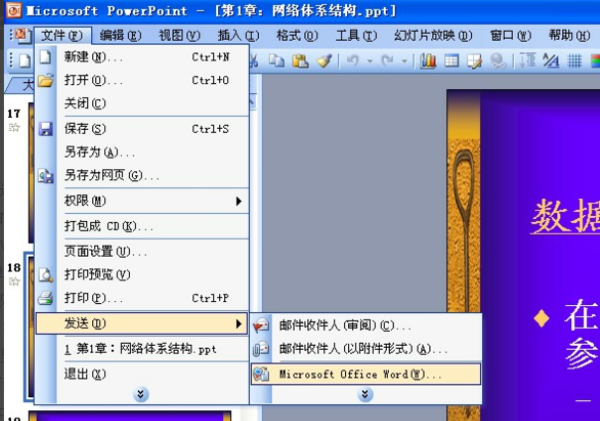Click the outline tab behind the menu
This screenshot has width=600, height=421.
point(22,85)
